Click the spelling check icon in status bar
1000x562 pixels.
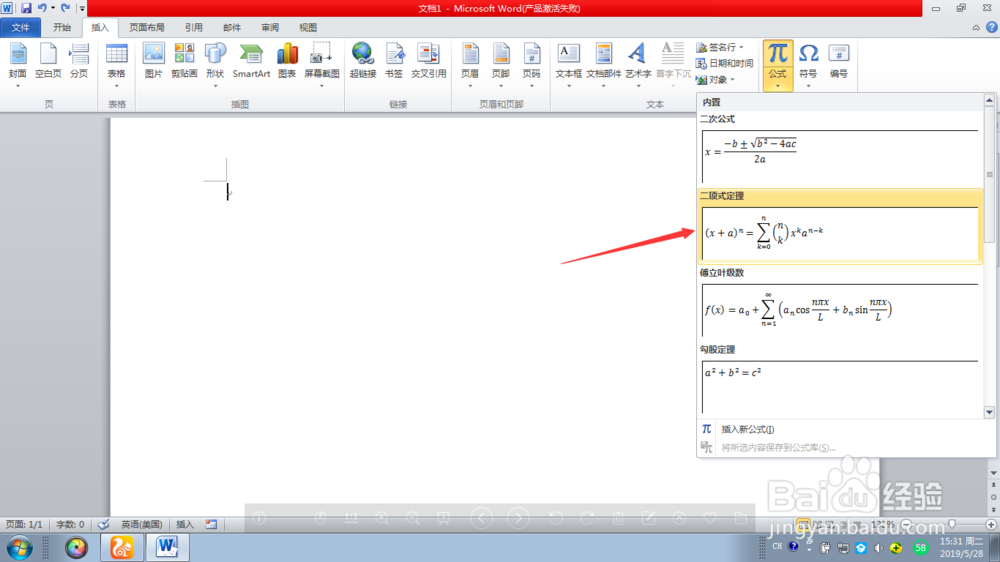[x=103, y=524]
